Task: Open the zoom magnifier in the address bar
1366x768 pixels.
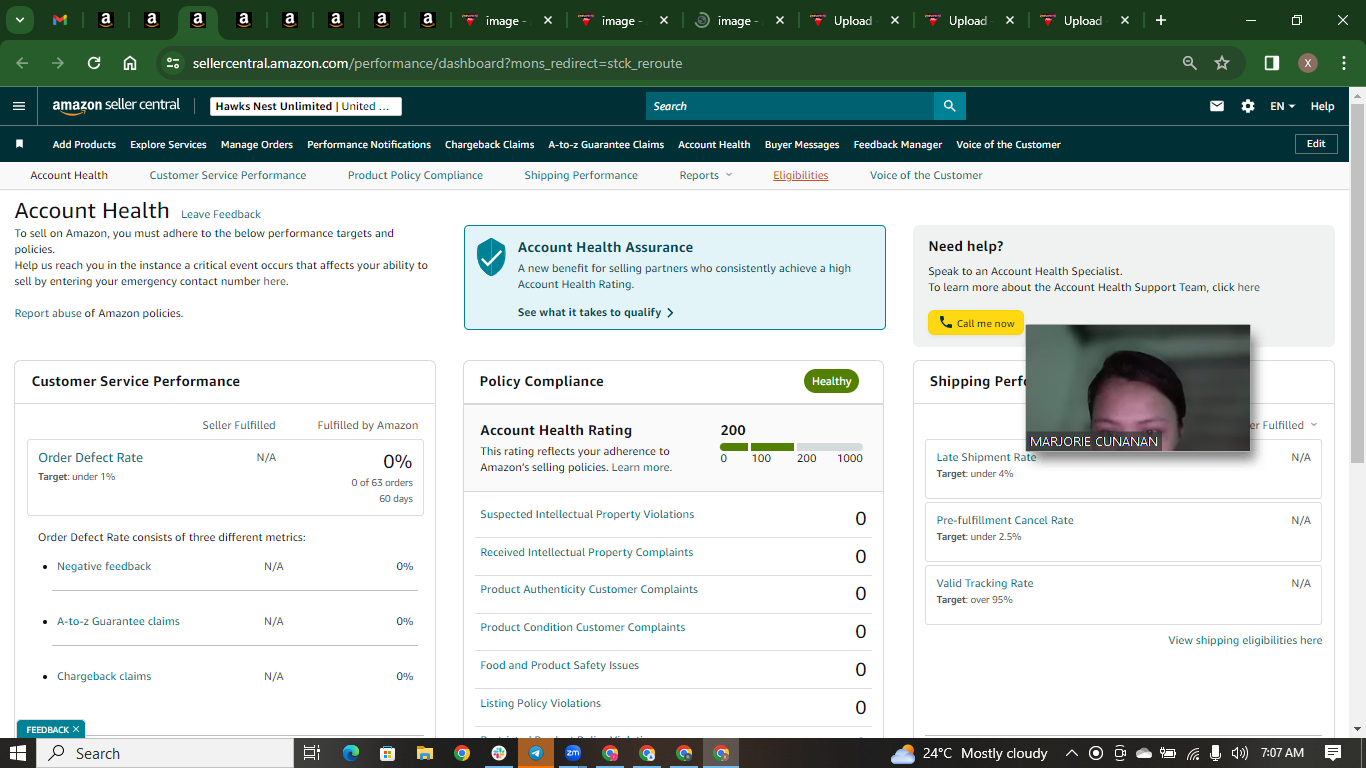Action: 1190,63
